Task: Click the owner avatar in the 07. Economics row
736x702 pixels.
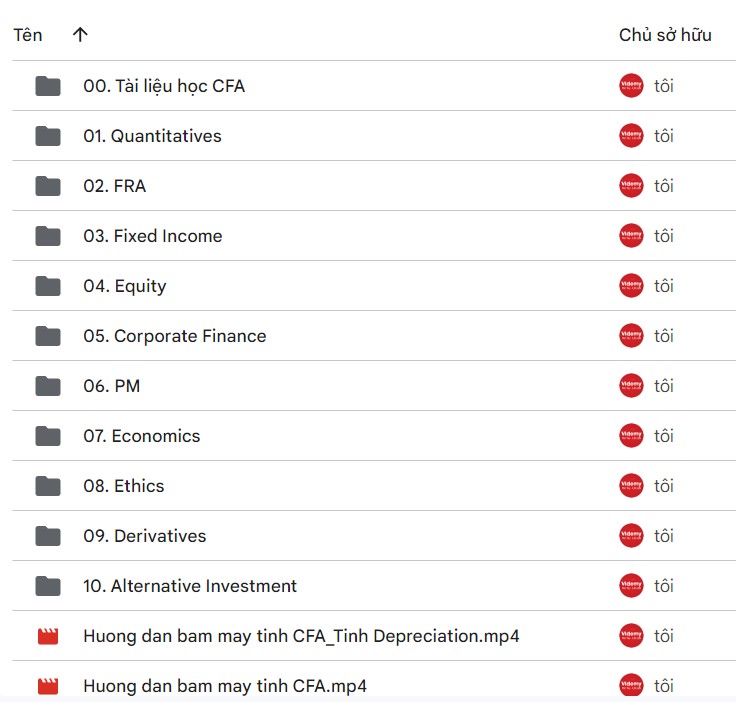Action: (631, 436)
